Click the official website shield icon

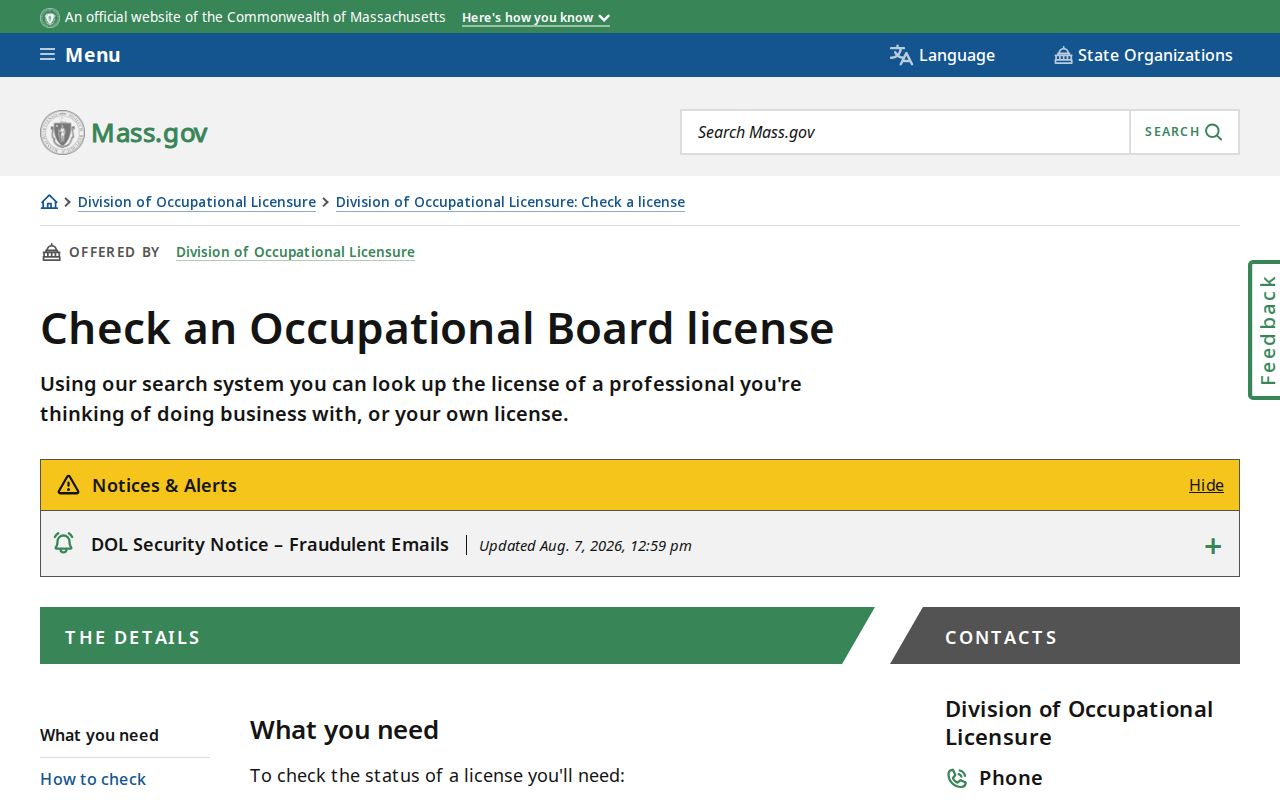point(50,17)
